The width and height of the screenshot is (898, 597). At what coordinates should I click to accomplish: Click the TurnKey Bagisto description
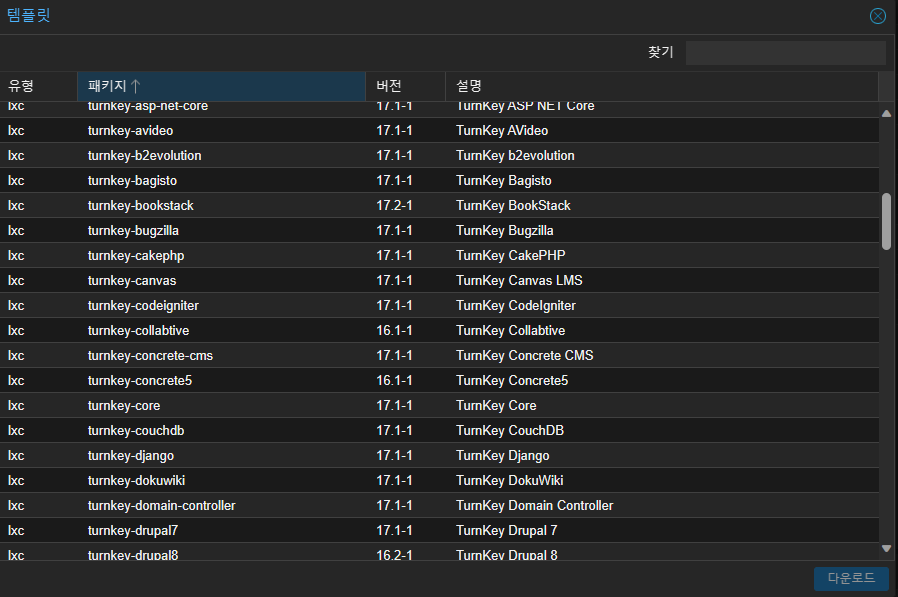(x=503, y=180)
